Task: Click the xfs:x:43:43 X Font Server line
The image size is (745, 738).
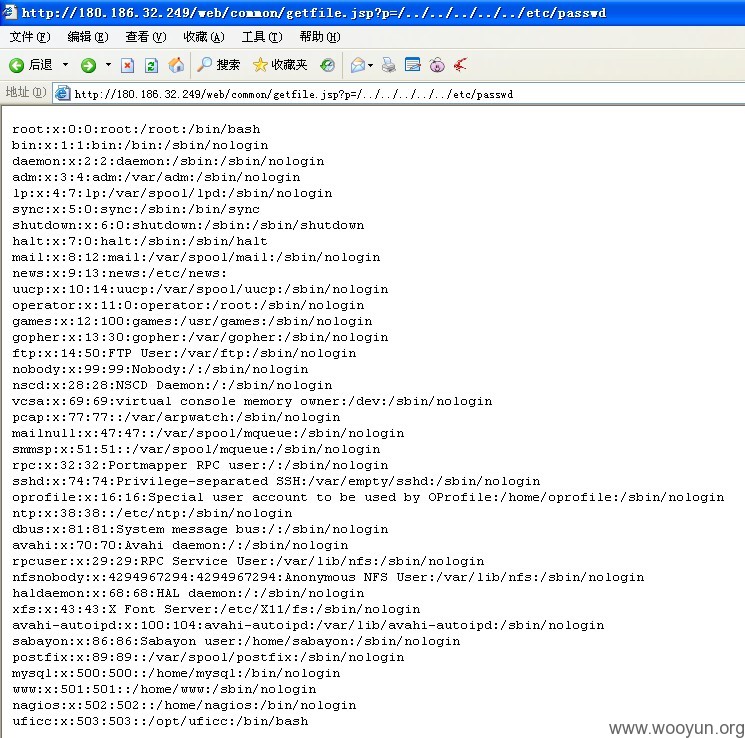Action: (216, 609)
